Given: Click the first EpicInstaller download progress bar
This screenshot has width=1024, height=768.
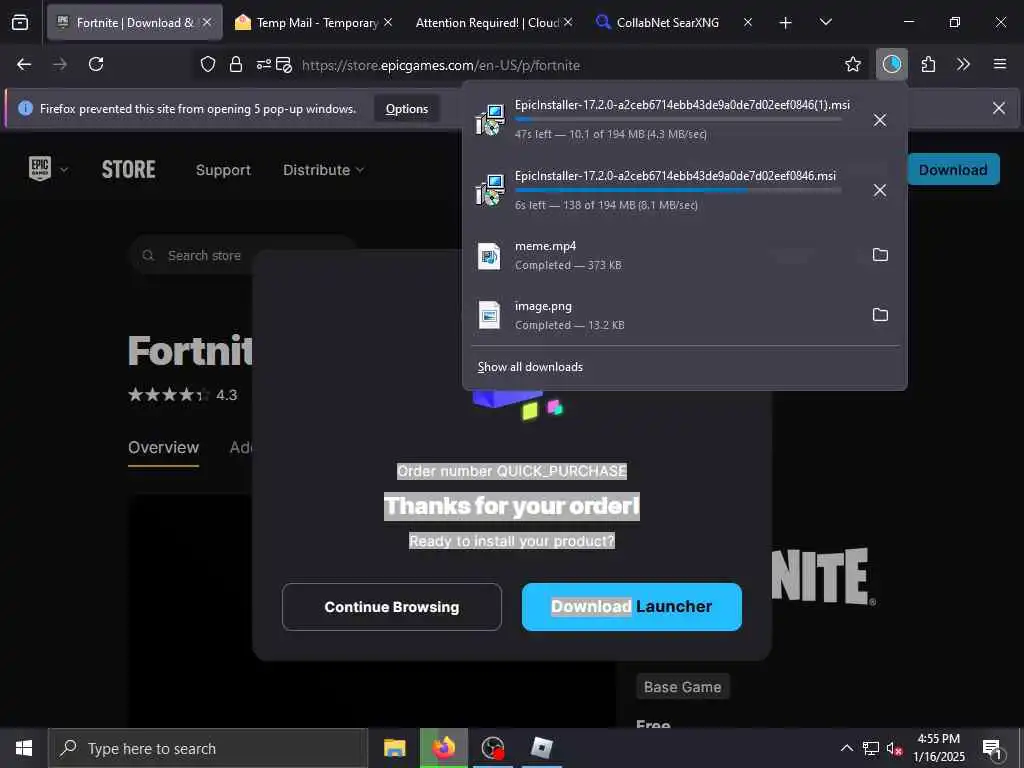Looking at the screenshot, I should point(678,120).
